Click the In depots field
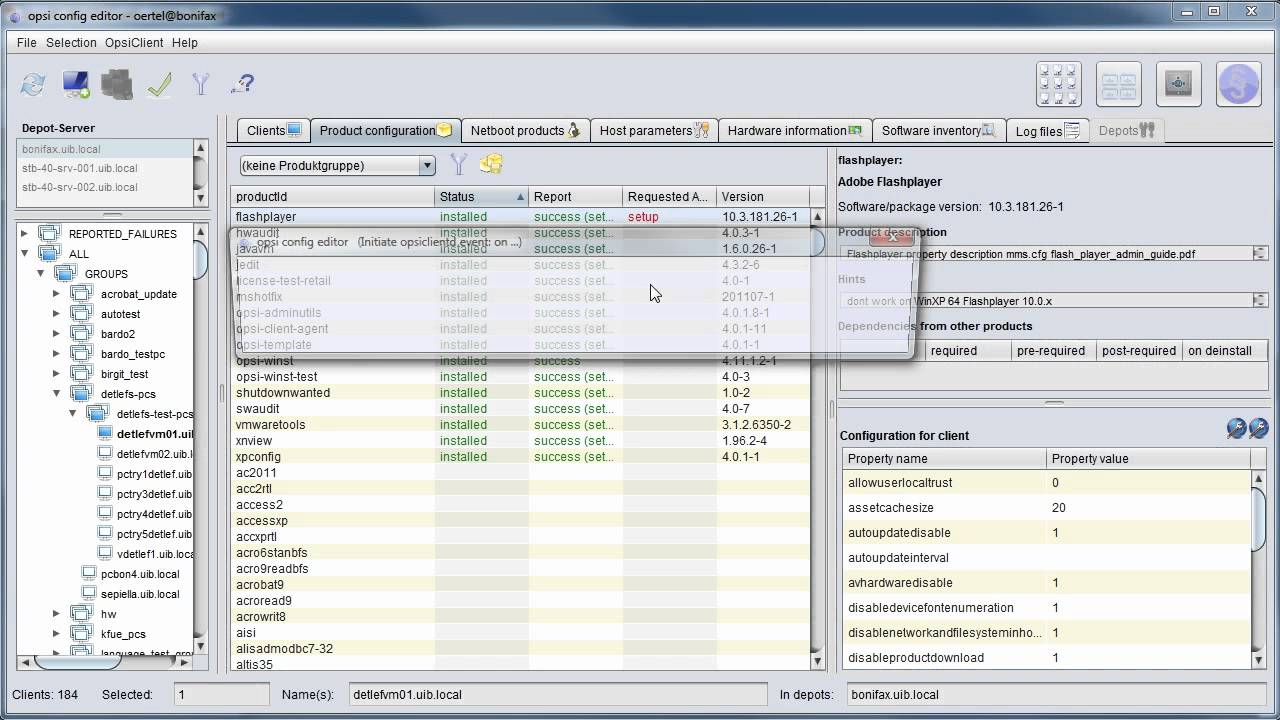This screenshot has width=1280, height=720. tap(1055, 694)
